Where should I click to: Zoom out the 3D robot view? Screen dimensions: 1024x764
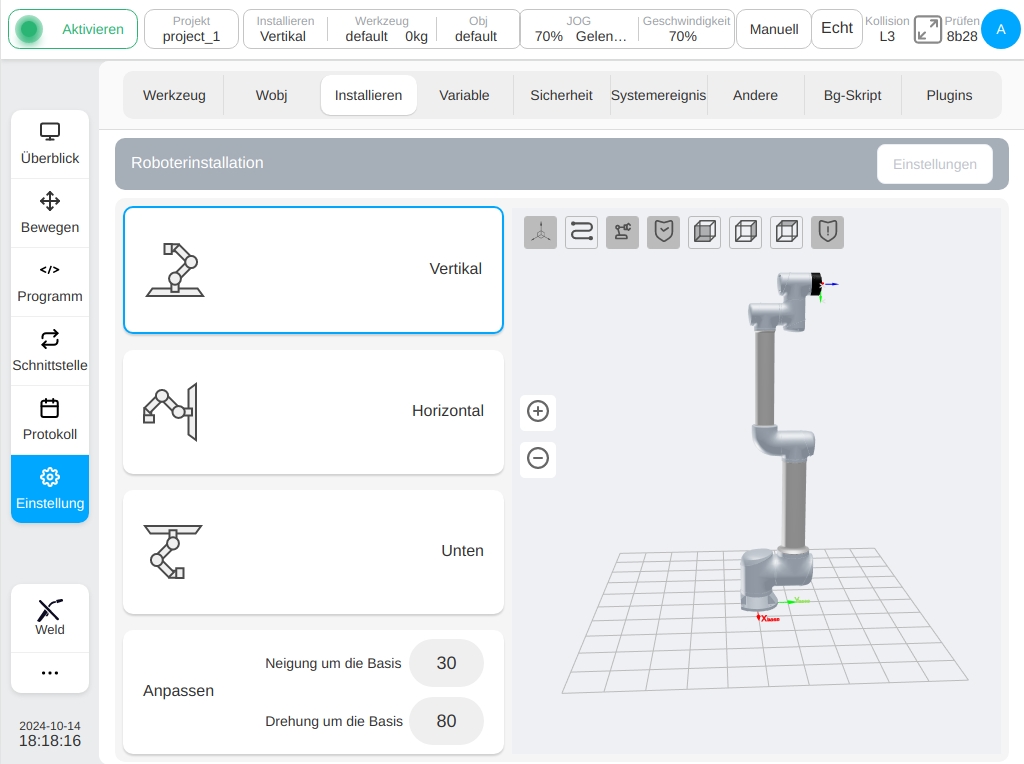coord(538,458)
